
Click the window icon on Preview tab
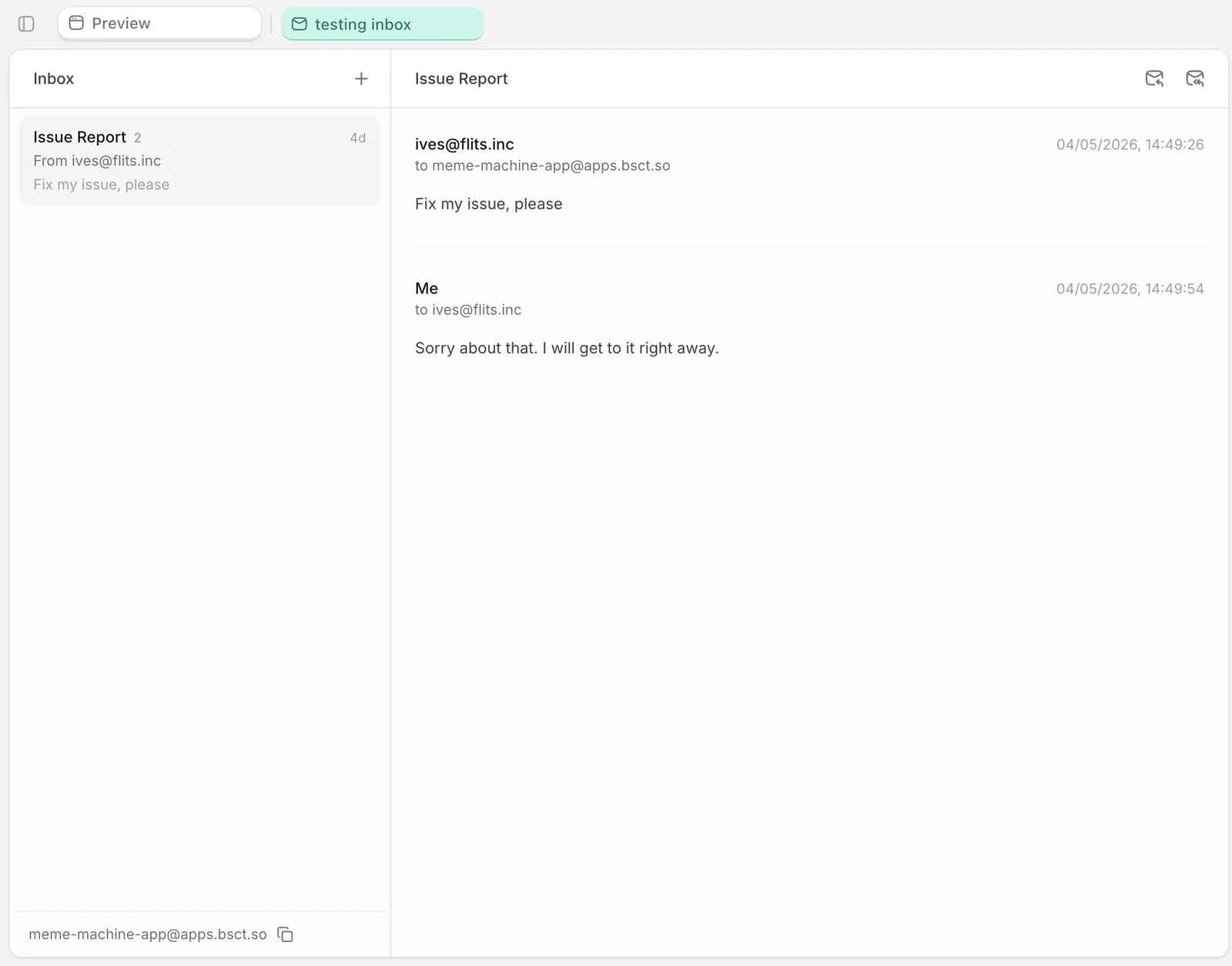pyautogui.click(x=76, y=23)
